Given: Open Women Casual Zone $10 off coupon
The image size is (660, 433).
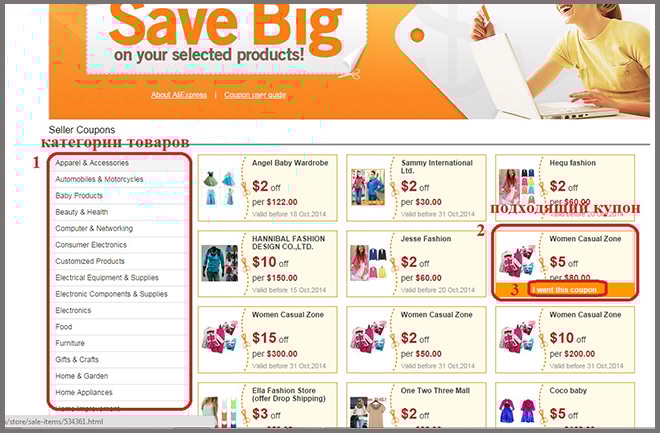Looking at the screenshot, I should 565,340.
